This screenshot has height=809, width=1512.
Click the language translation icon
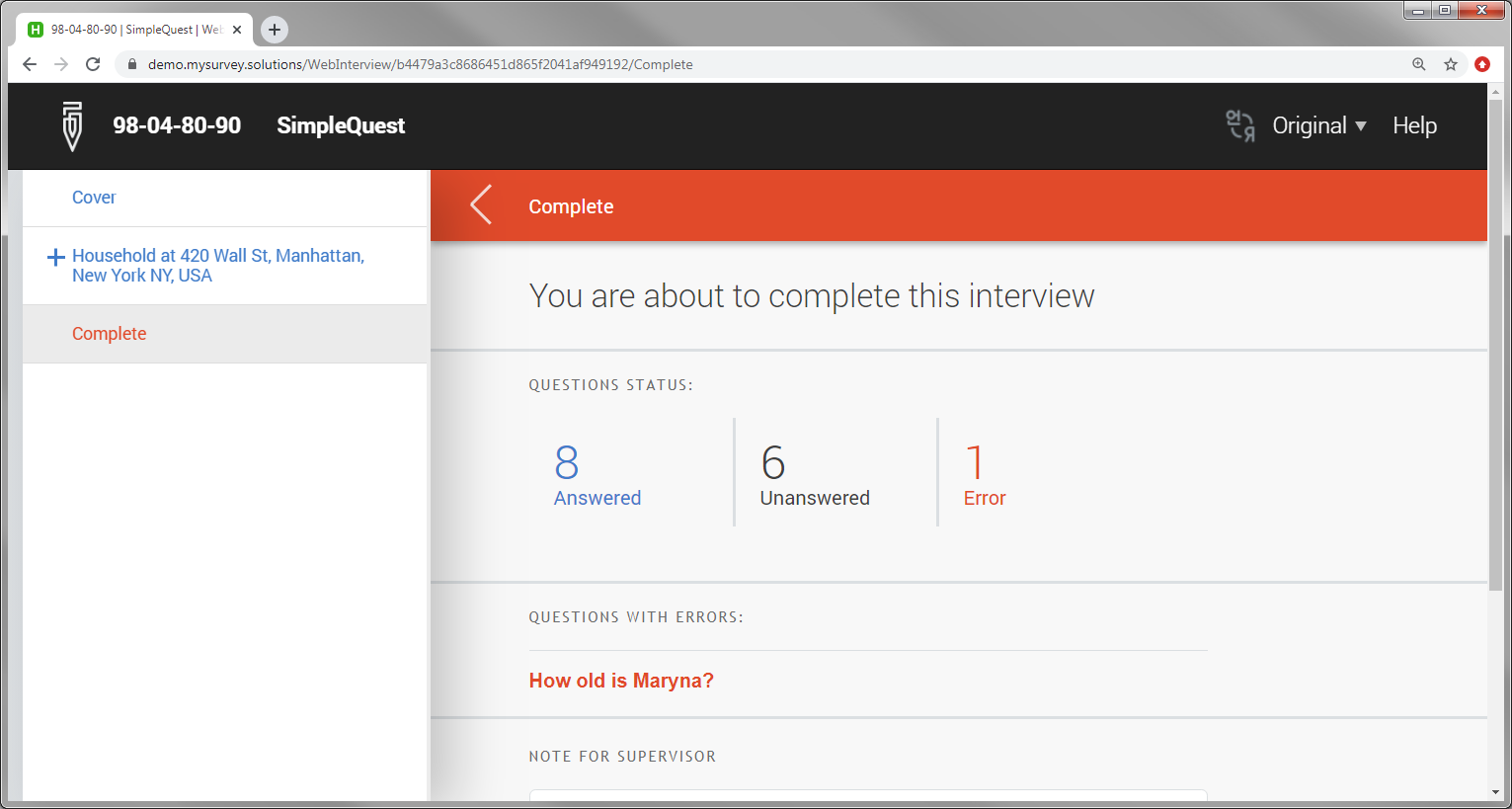(1240, 125)
